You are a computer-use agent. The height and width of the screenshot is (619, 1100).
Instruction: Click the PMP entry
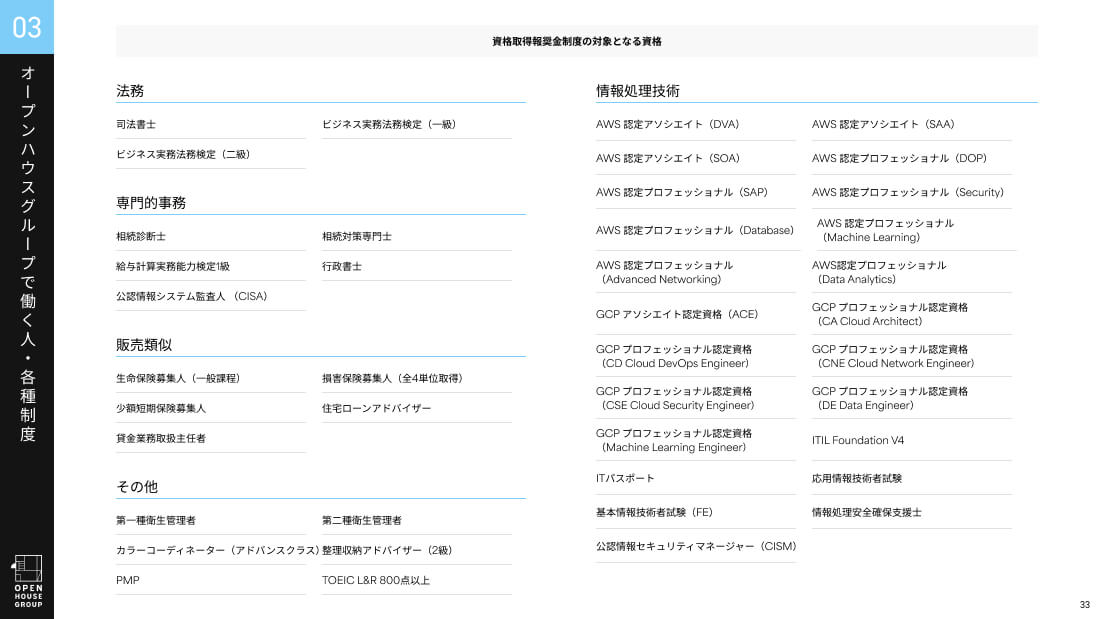click(x=128, y=580)
